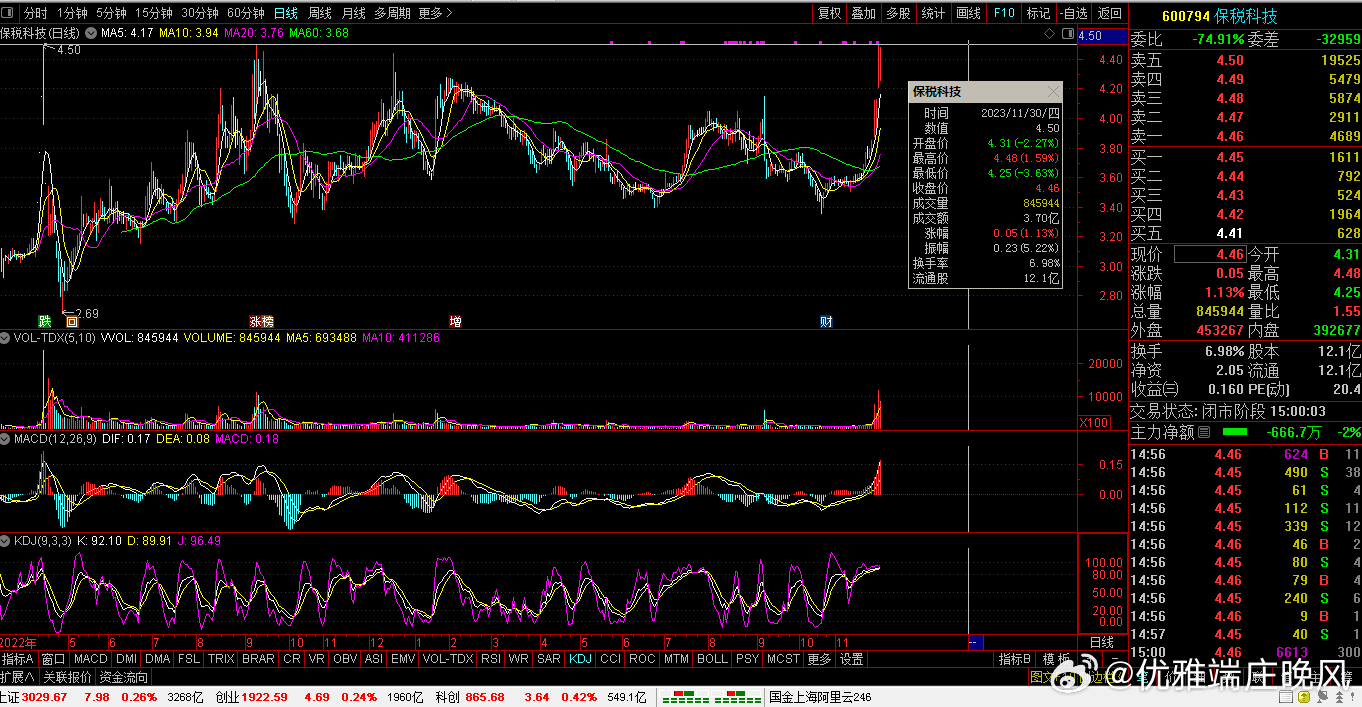1362x707 pixels.
Task: Click the 返回 button
Action: [x=1109, y=13]
